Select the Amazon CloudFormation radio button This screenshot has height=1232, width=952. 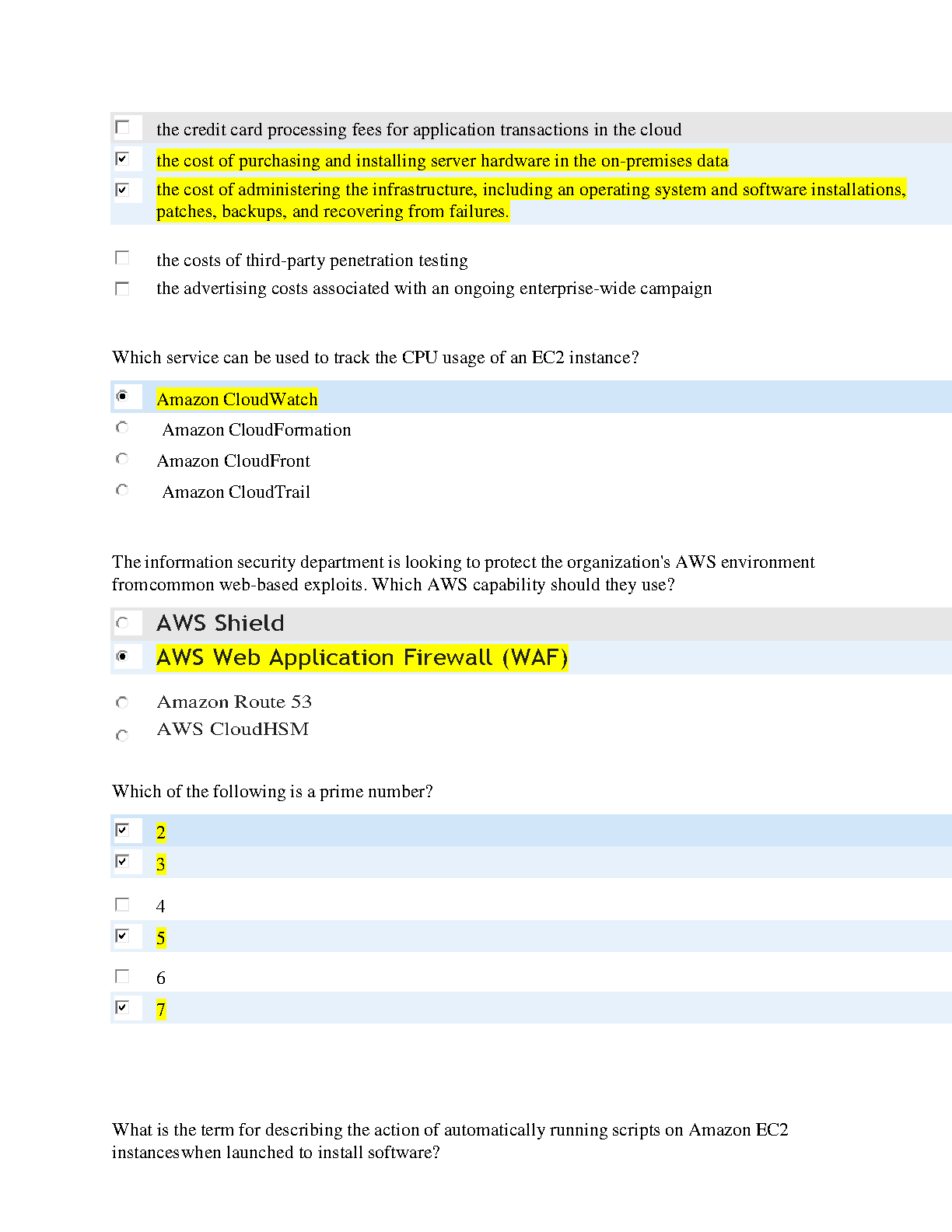pyautogui.click(x=122, y=428)
